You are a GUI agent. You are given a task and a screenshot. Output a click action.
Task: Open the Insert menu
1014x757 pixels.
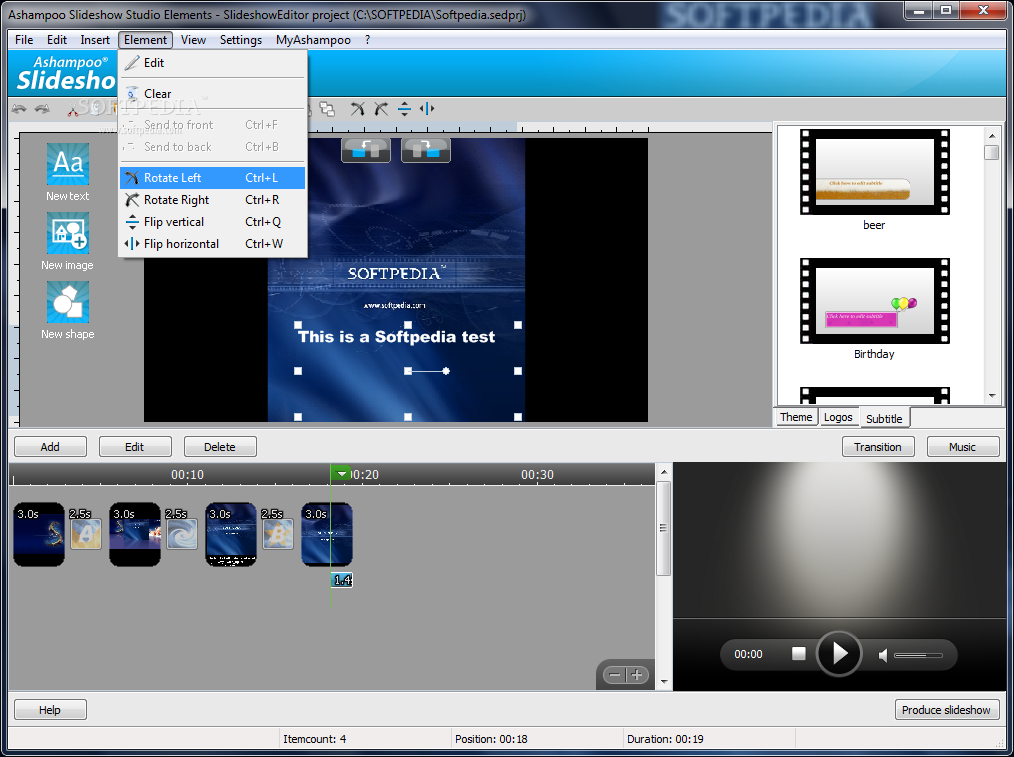(95, 40)
